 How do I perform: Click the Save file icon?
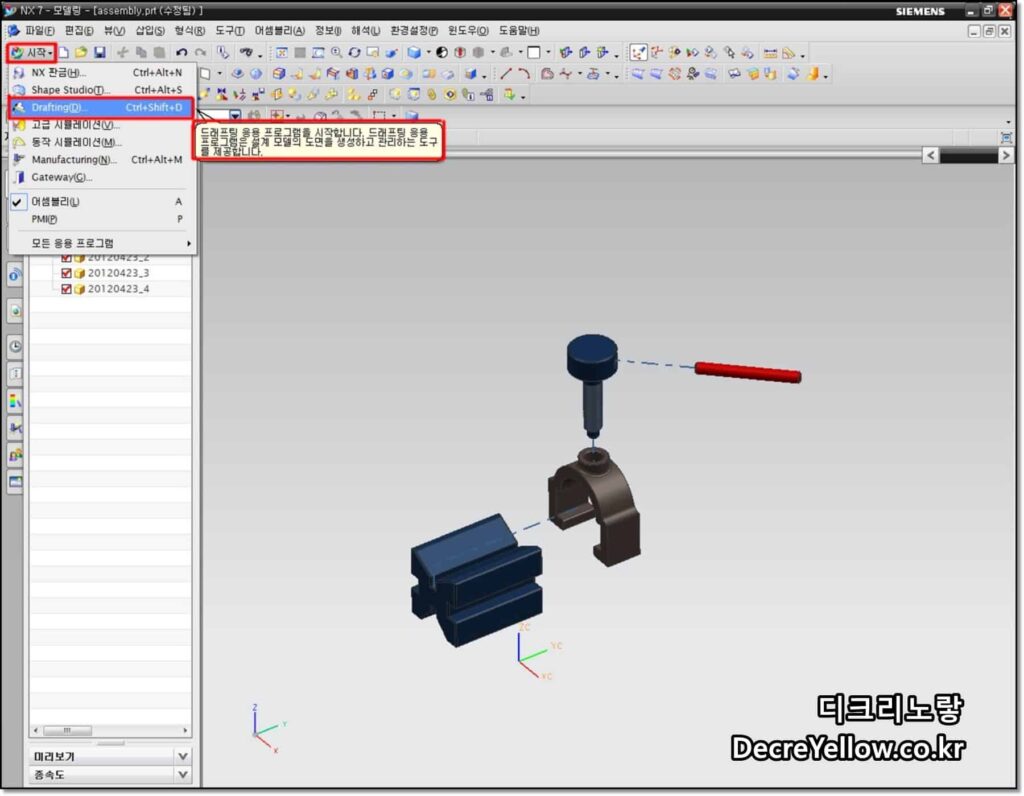(x=100, y=52)
